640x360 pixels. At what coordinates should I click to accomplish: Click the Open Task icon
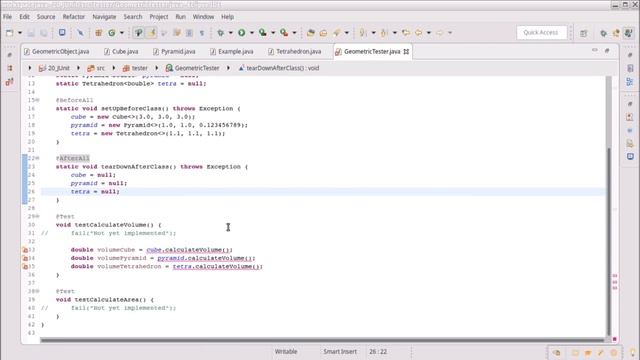323,33
